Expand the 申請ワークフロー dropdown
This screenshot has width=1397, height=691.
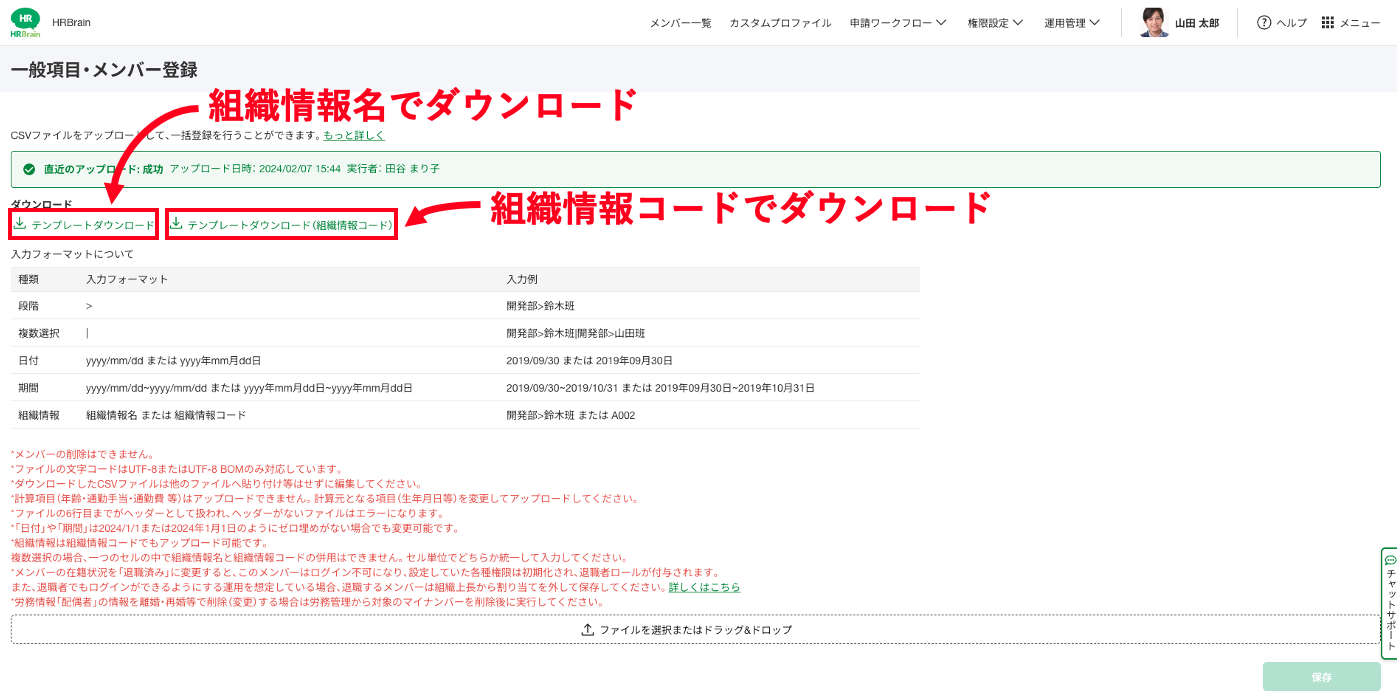click(x=897, y=23)
